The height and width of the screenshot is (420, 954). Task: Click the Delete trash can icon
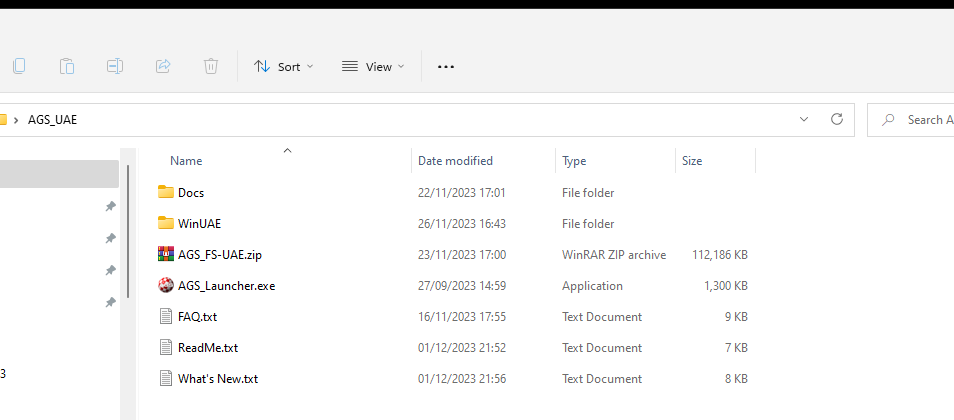click(x=211, y=66)
